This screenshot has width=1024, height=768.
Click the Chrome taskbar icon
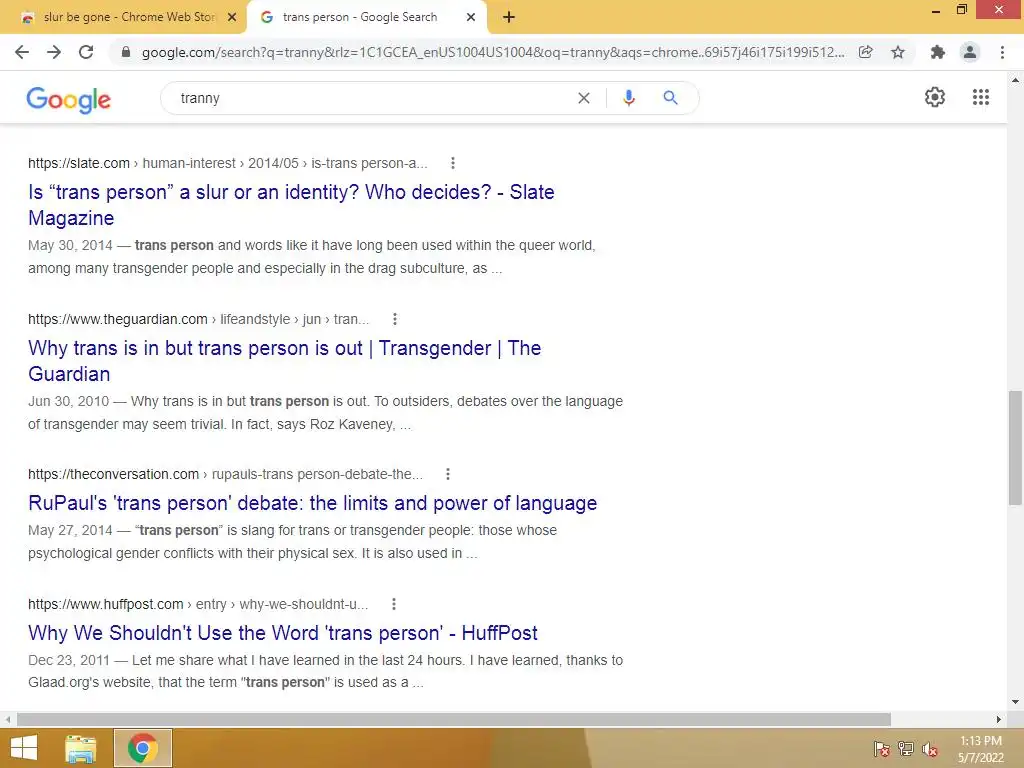[x=143, y=748]
